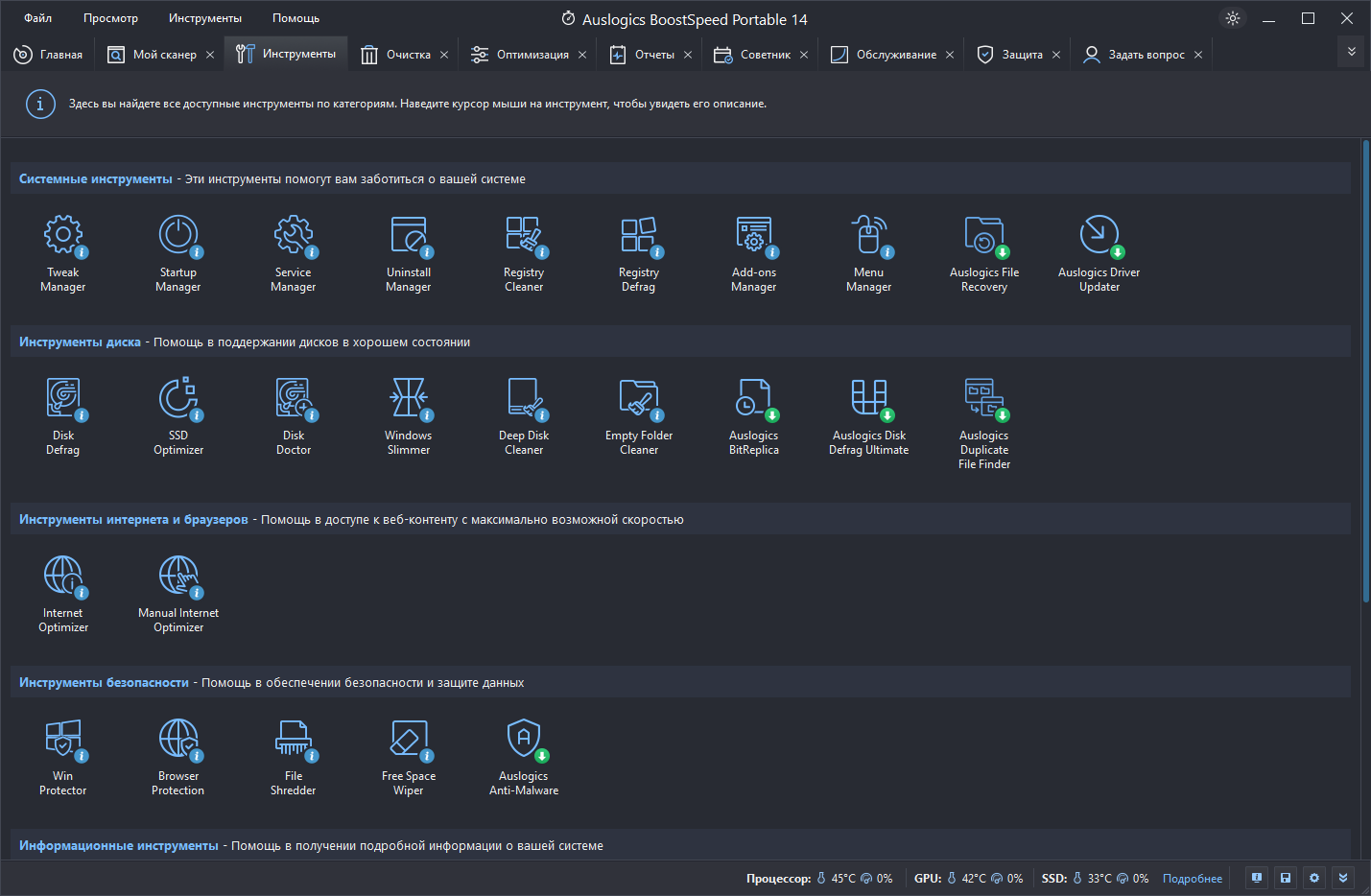The image size is (1371, 896).
Task: Open Internet Optimizer
Action: 63,595
